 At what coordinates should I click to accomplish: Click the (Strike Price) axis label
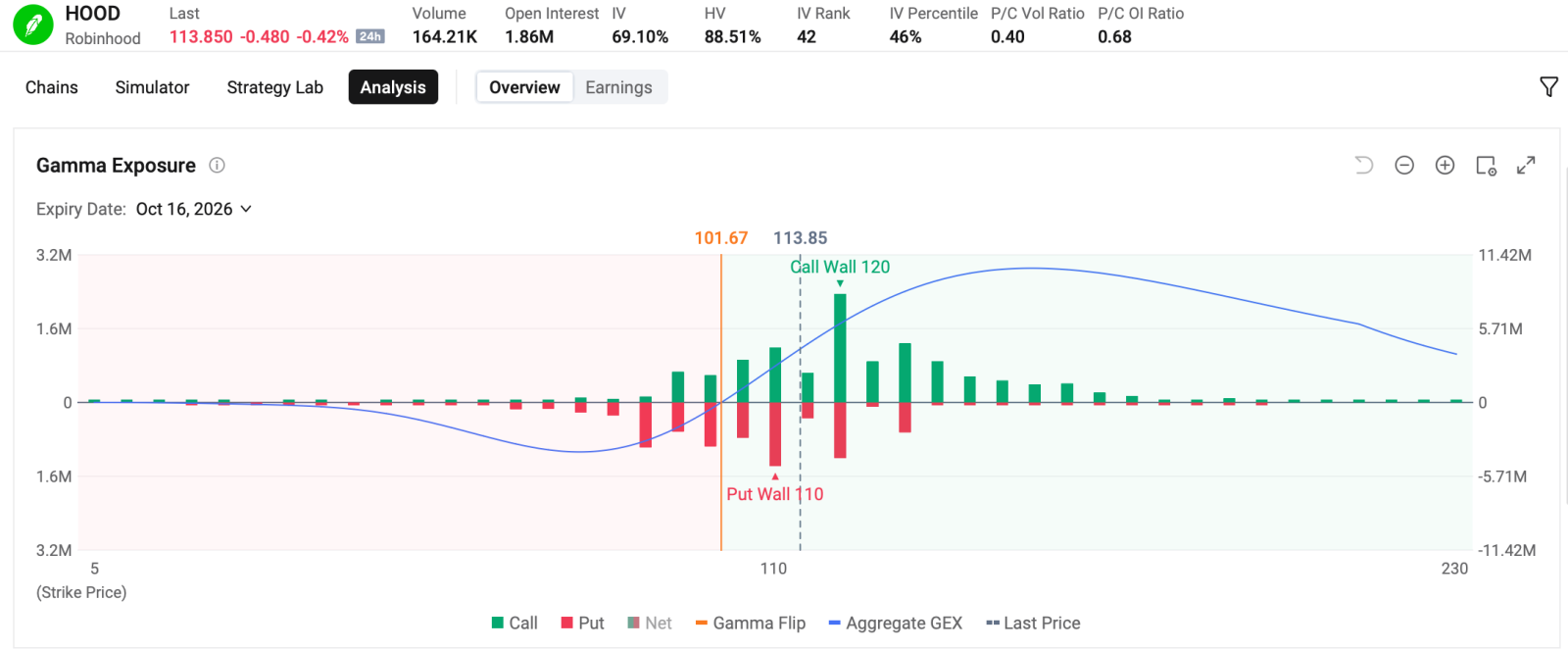click(81, 592)
